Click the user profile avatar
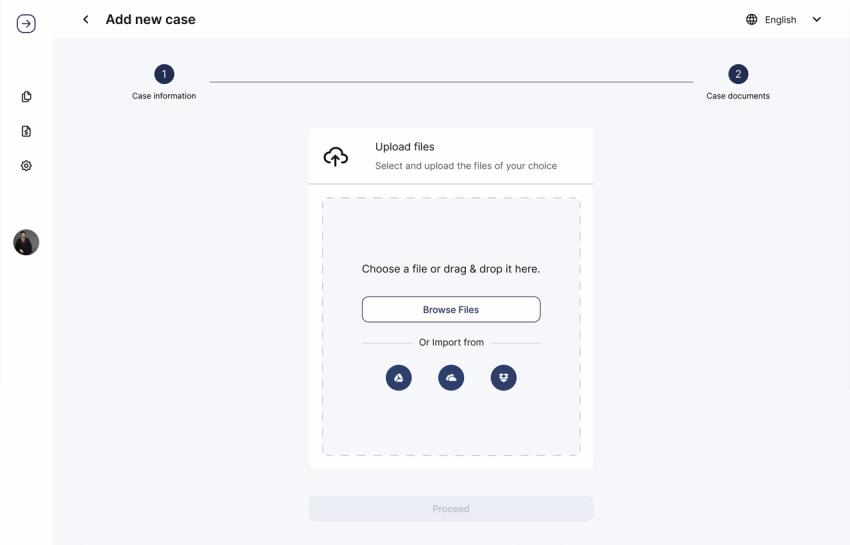 26,242
